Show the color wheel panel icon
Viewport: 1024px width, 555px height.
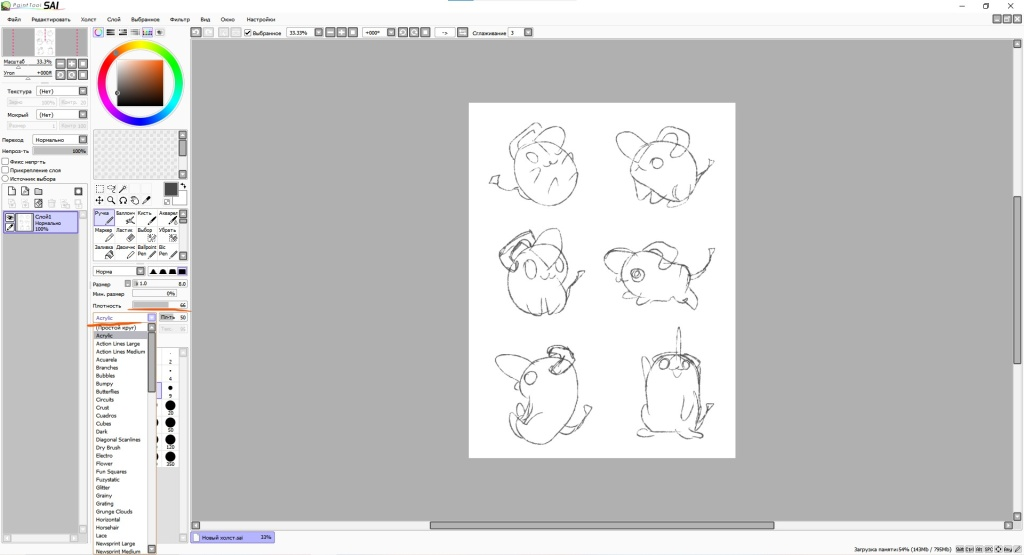click(98, 32)
